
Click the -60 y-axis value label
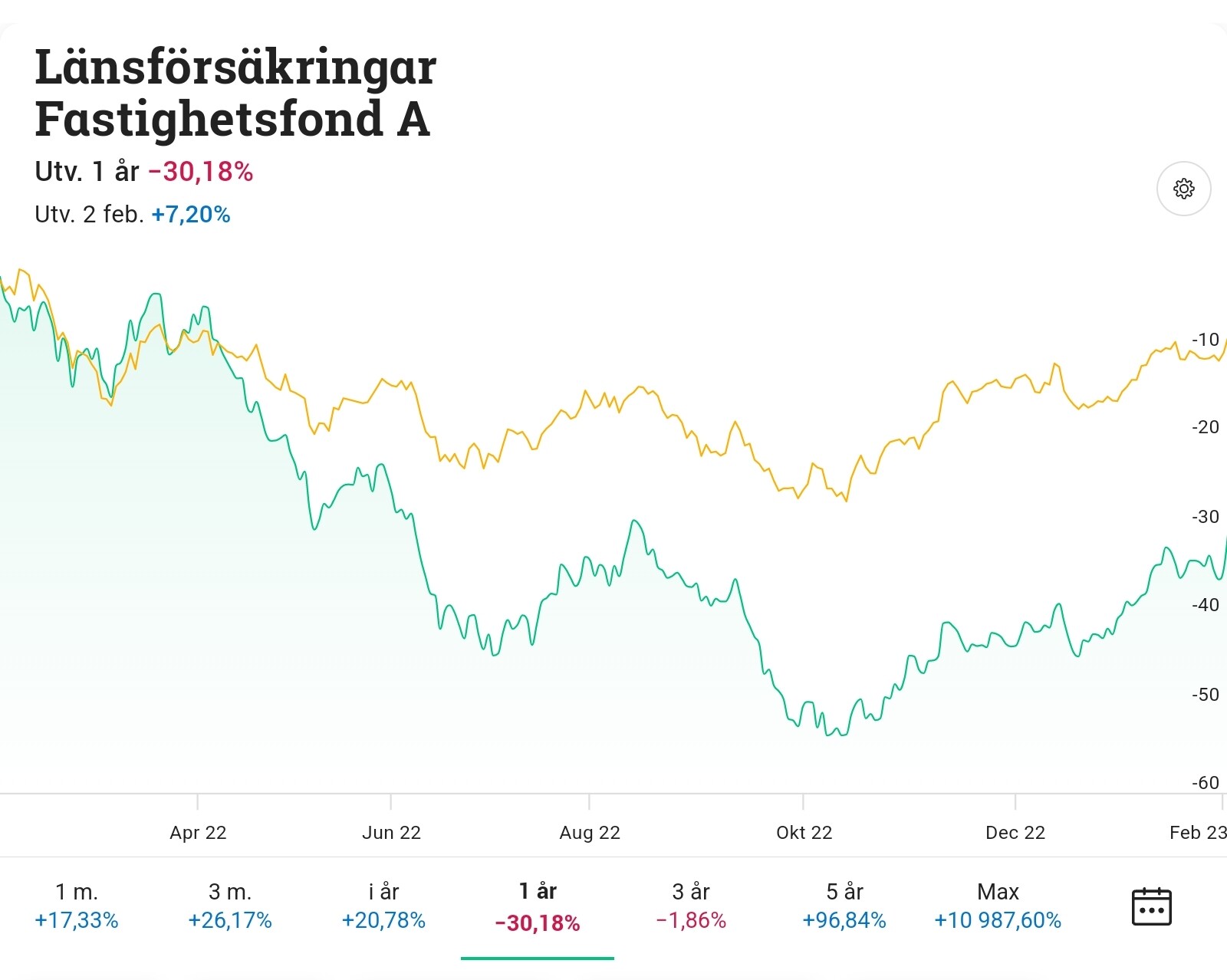point(1205,783)
